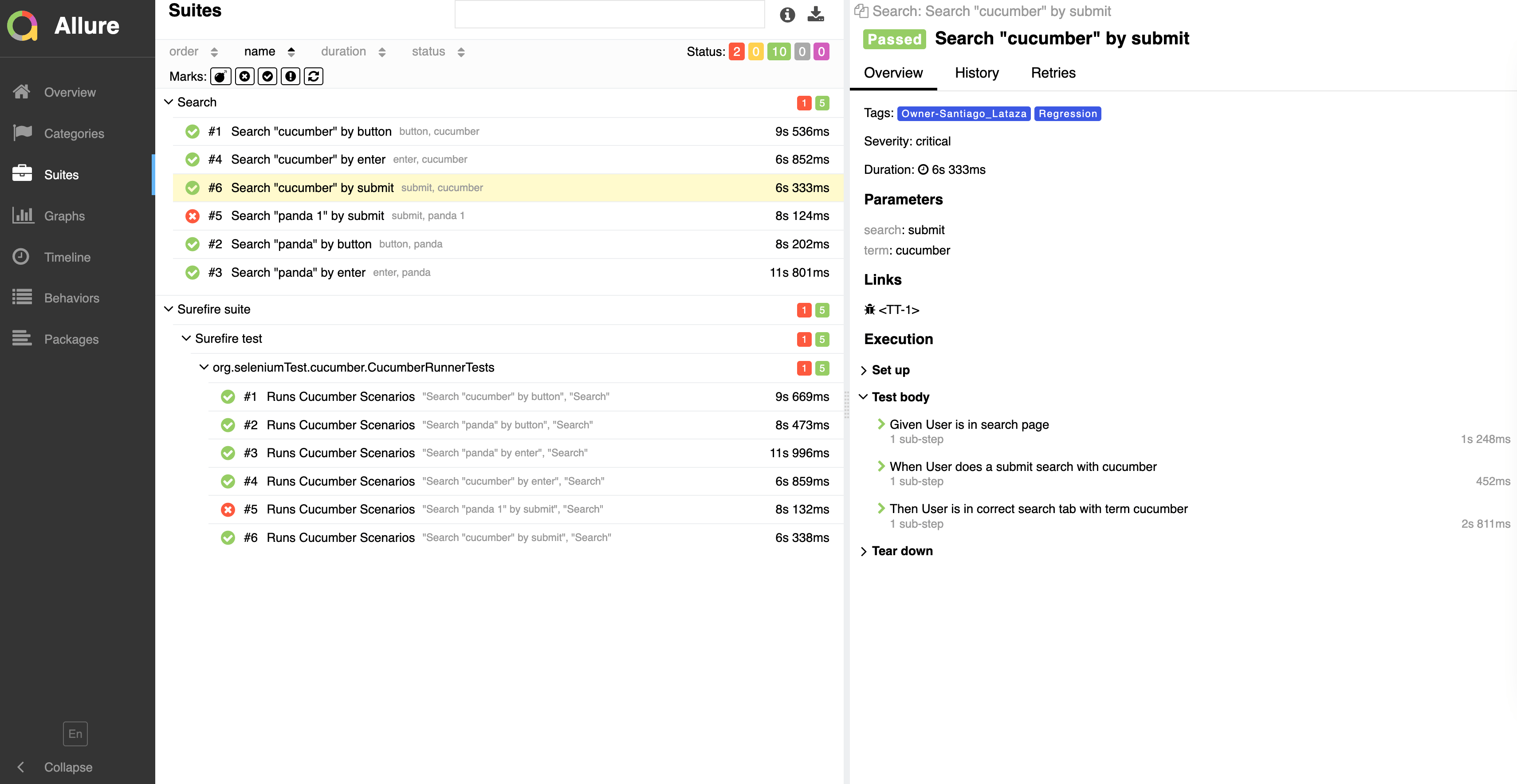Go to the Timeline clock section
Viewport: 1517px width, 784px height.
(x=67, y=257)
